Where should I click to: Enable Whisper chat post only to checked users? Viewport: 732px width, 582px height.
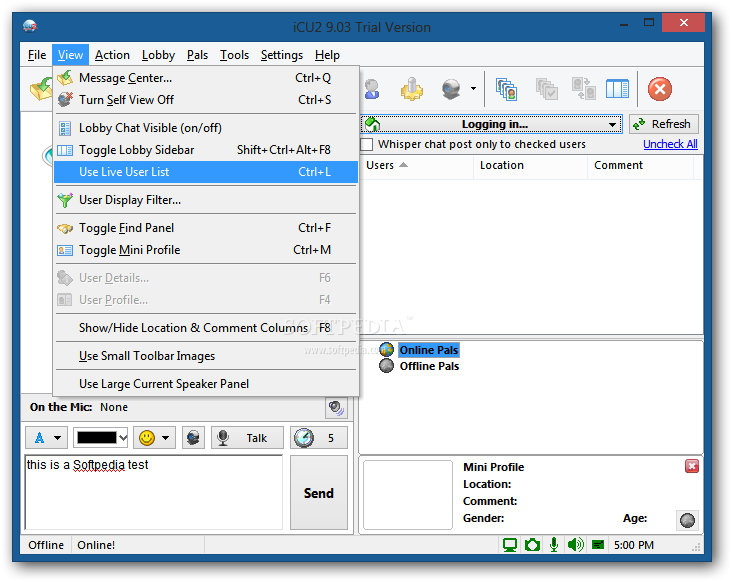pyautogui.click(x=367, y=144)
